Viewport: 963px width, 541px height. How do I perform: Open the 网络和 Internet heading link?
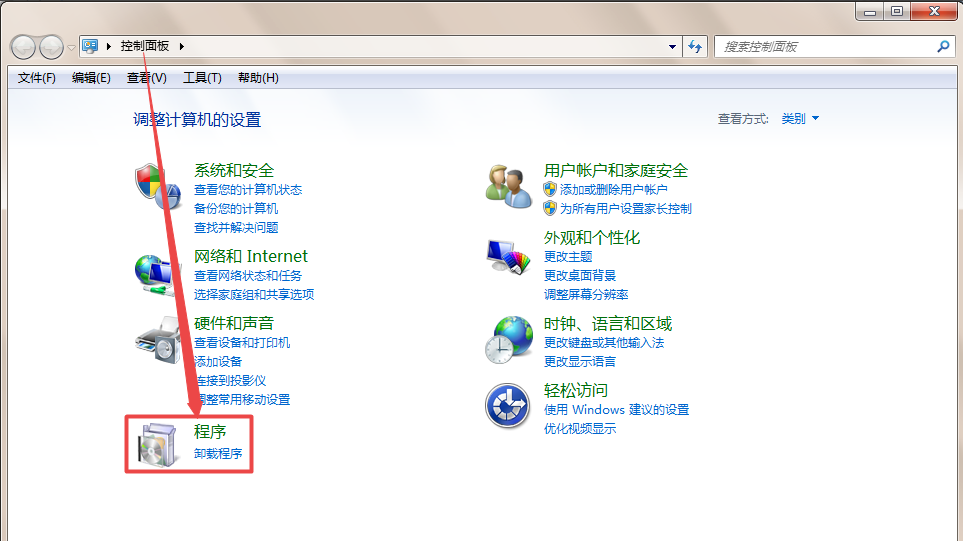point(251,256)
